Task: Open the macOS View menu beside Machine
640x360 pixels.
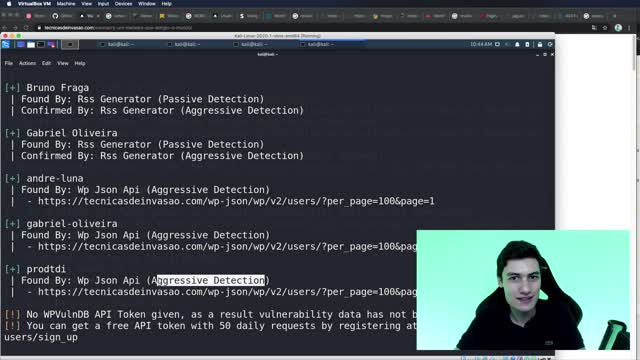Action: pos(87,4)
